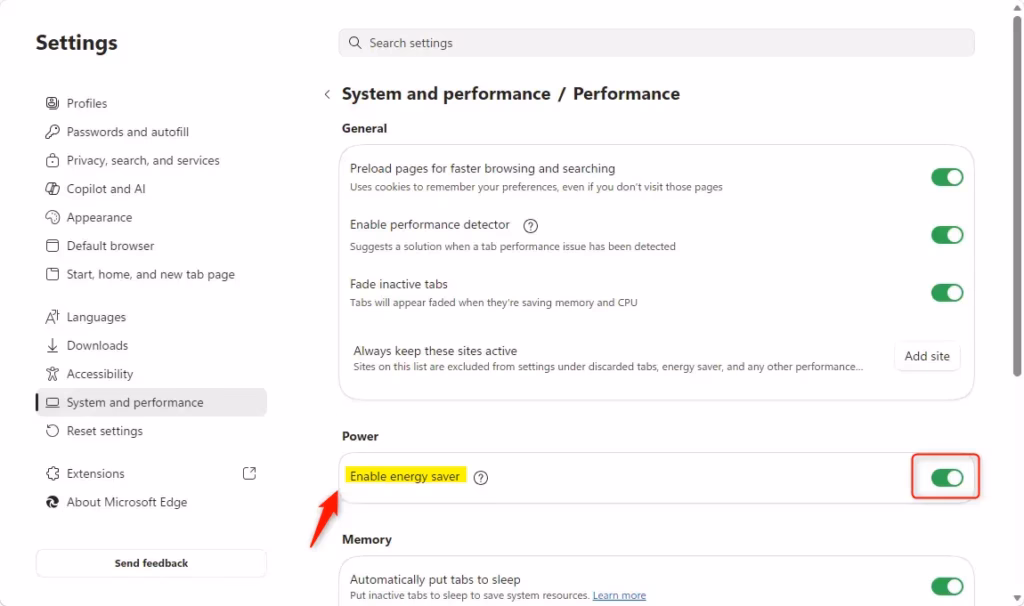Select the Downloads sidebar icon
Image resolution: width=1024 pixels, height=606 pixels.
pyautogui.click(x=52, y=345)
